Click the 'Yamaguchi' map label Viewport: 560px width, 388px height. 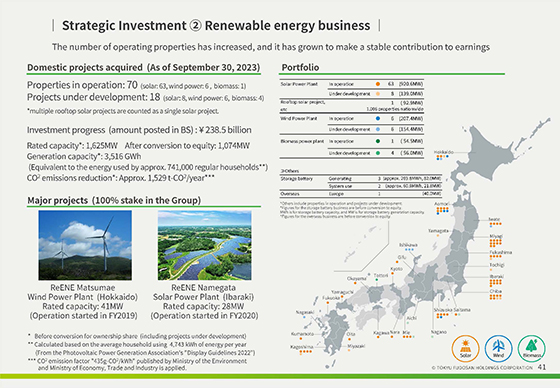tap(342, 292)
